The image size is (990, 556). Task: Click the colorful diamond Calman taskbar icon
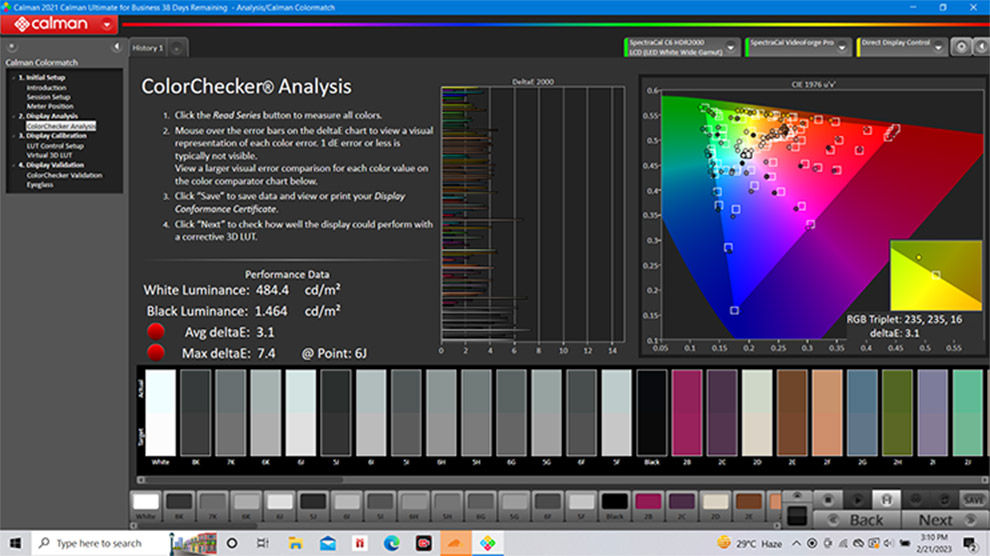pyautogui.click(x=487, y=543)
